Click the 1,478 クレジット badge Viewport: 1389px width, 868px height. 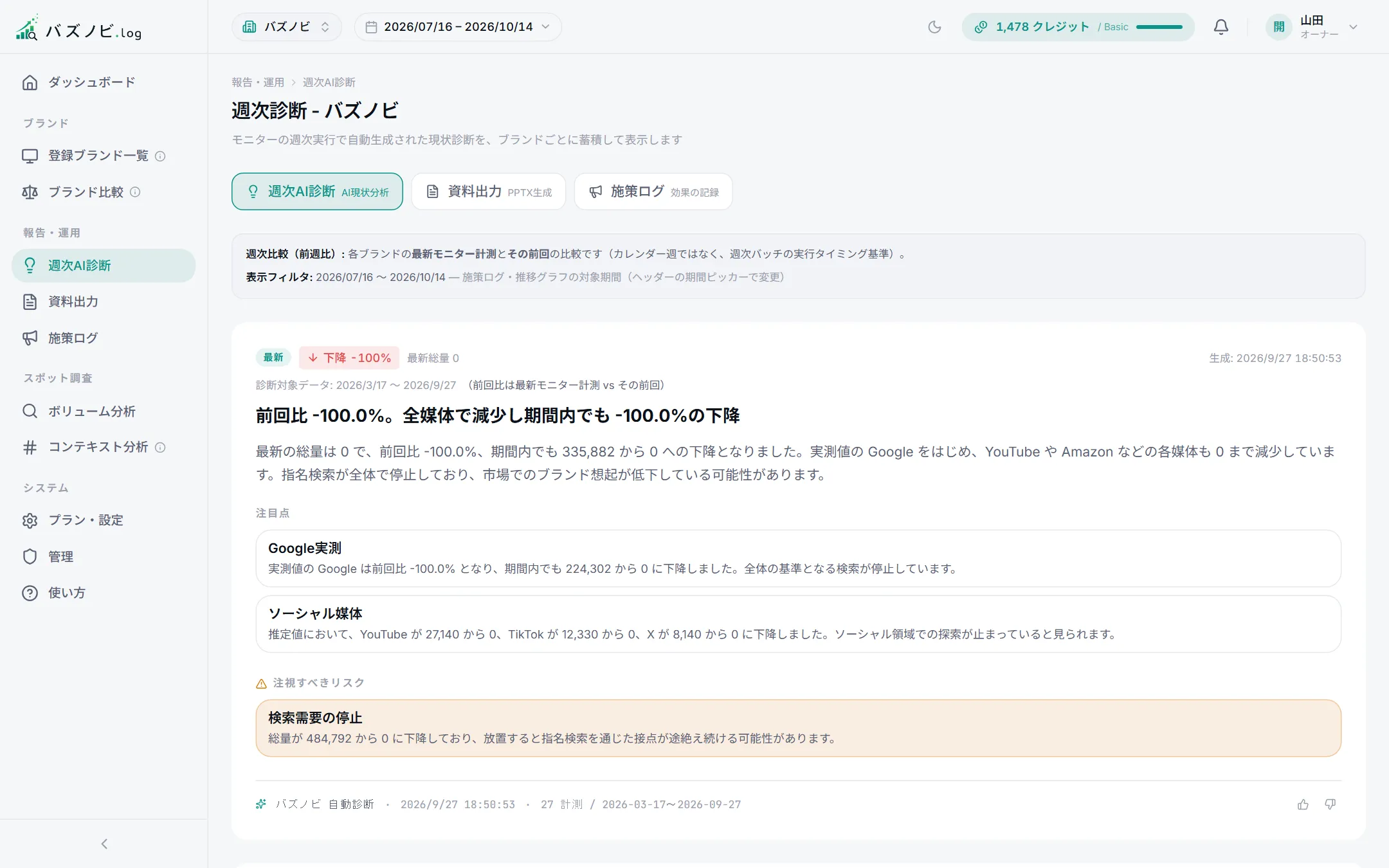click(x=1078, y=27)
